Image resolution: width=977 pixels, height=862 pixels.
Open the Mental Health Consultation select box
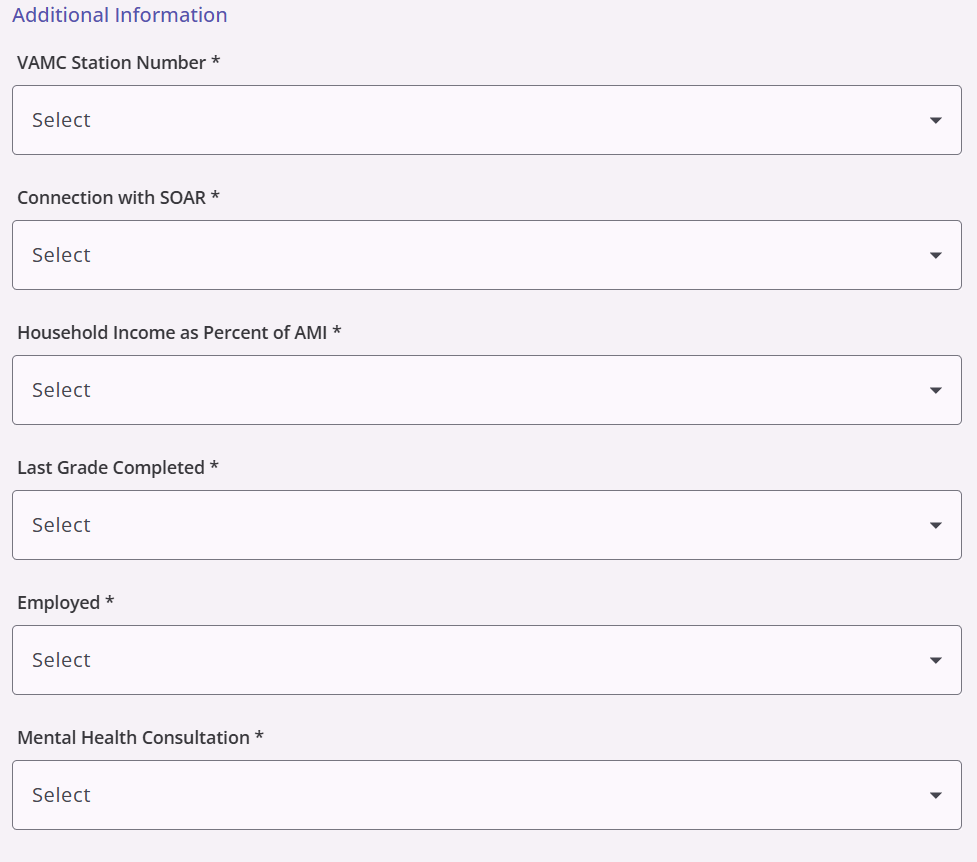pyautogui.click(x=487, y=795)
